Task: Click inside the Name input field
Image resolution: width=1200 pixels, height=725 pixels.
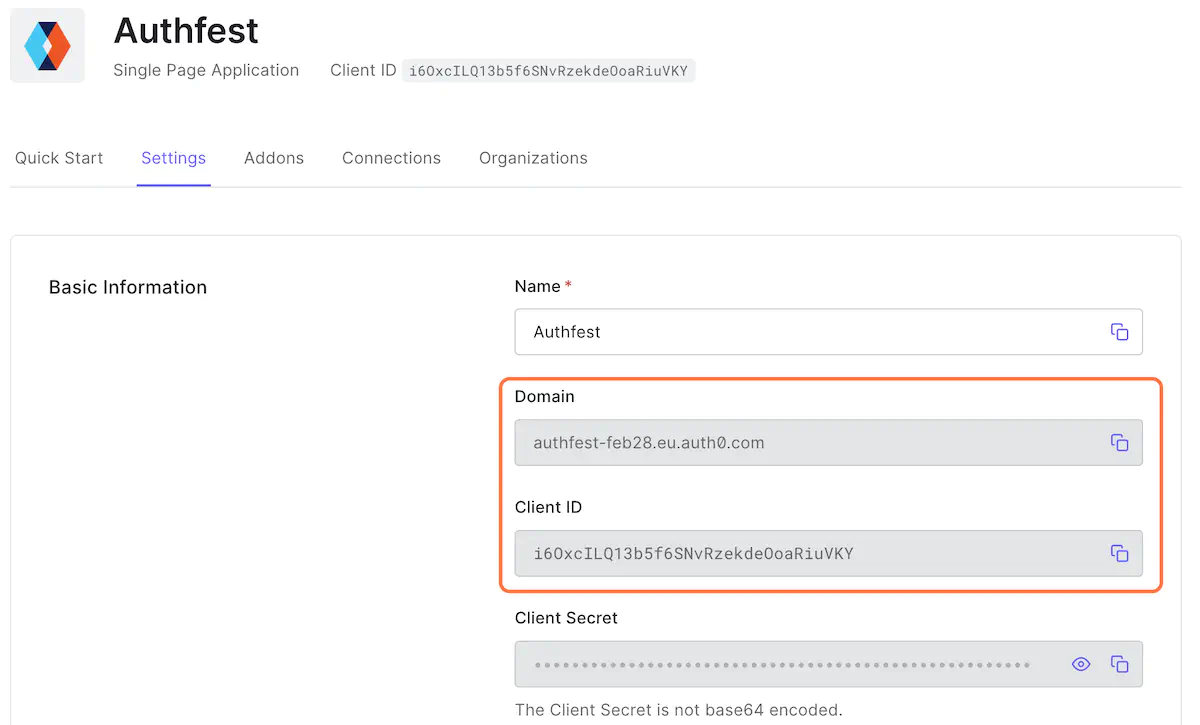Action: pos(828,332)
